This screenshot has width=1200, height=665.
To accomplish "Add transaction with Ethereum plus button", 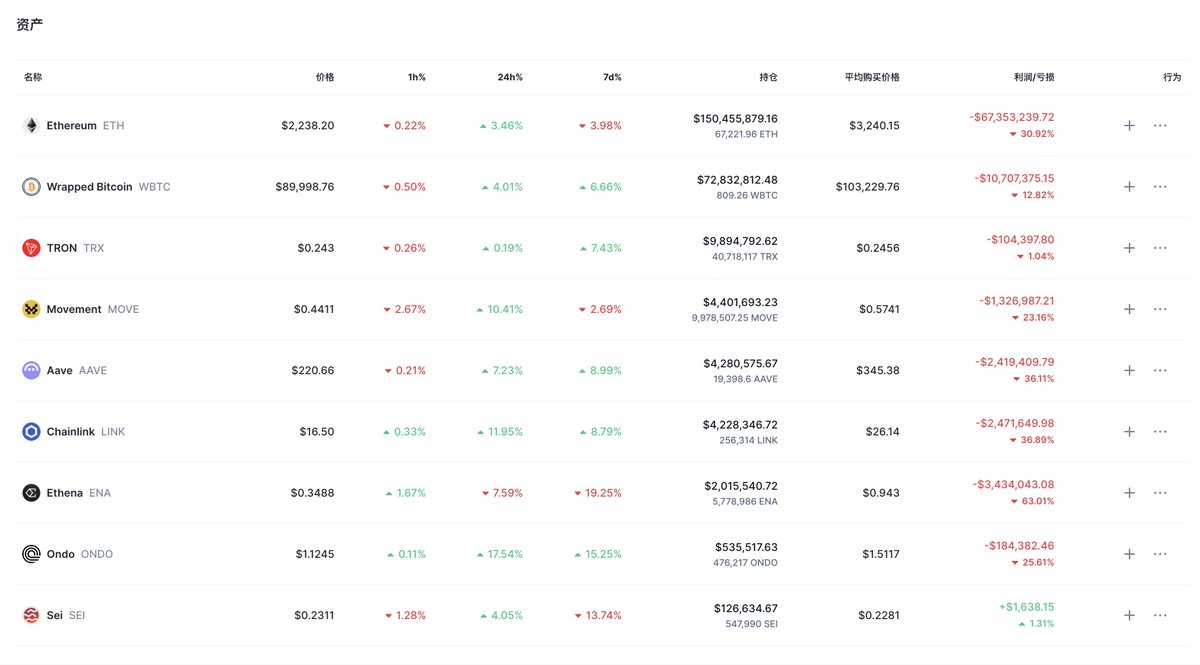I will pyautogui.click(x=1129, y=126).
